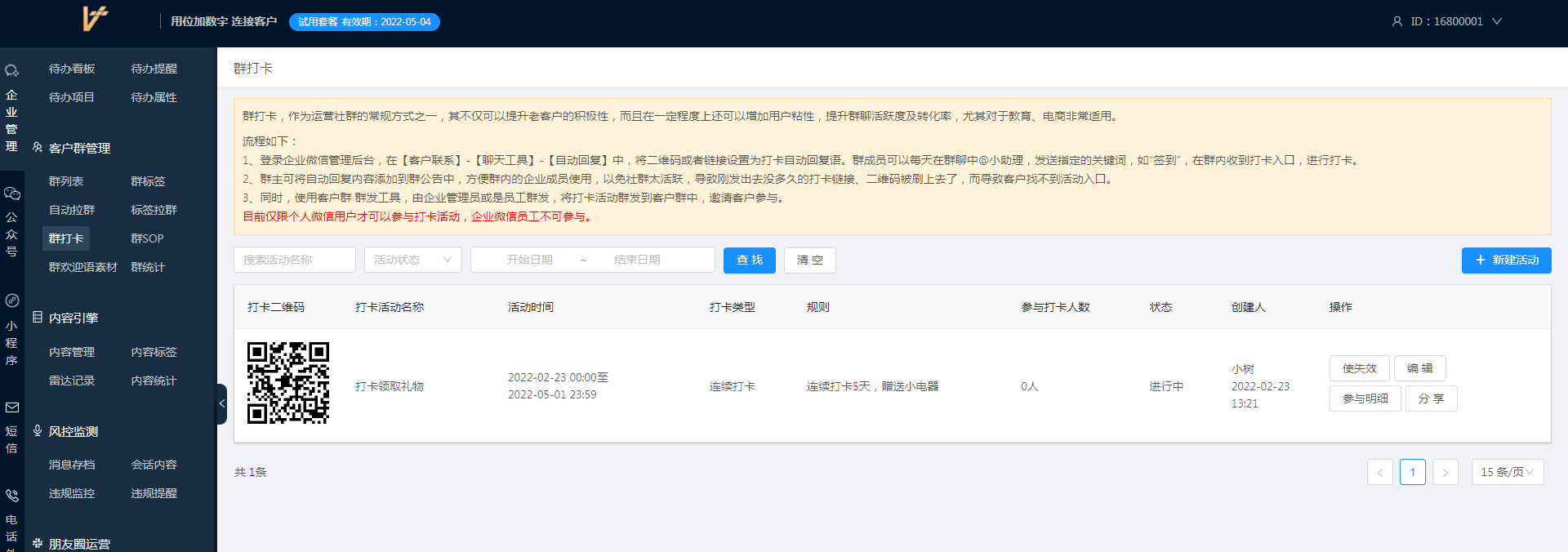The image size is (1568, 552).
Task: Open the 活动状态 dropdown filter
Action: 413,260
